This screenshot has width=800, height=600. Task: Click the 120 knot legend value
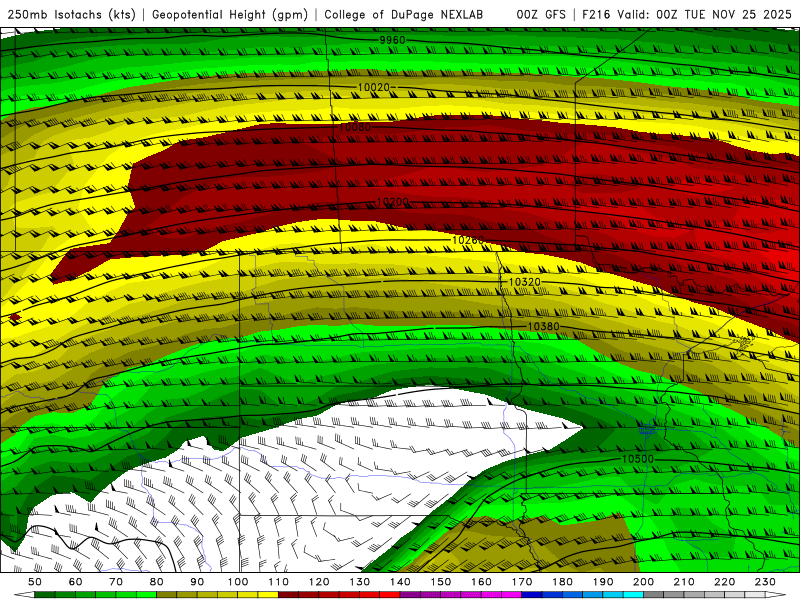[x=319, y=582]
